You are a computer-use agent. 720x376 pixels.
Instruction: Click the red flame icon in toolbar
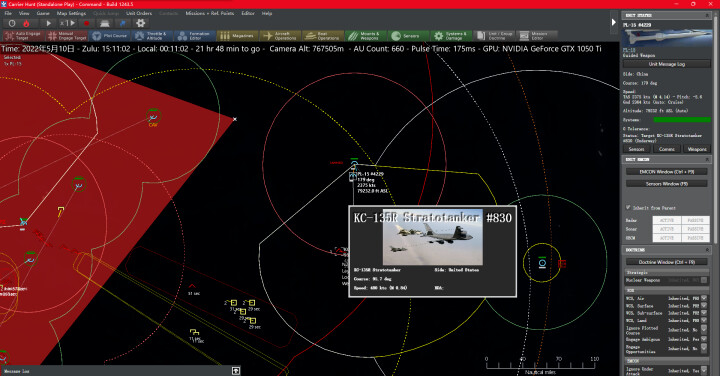tap(26, 23)
